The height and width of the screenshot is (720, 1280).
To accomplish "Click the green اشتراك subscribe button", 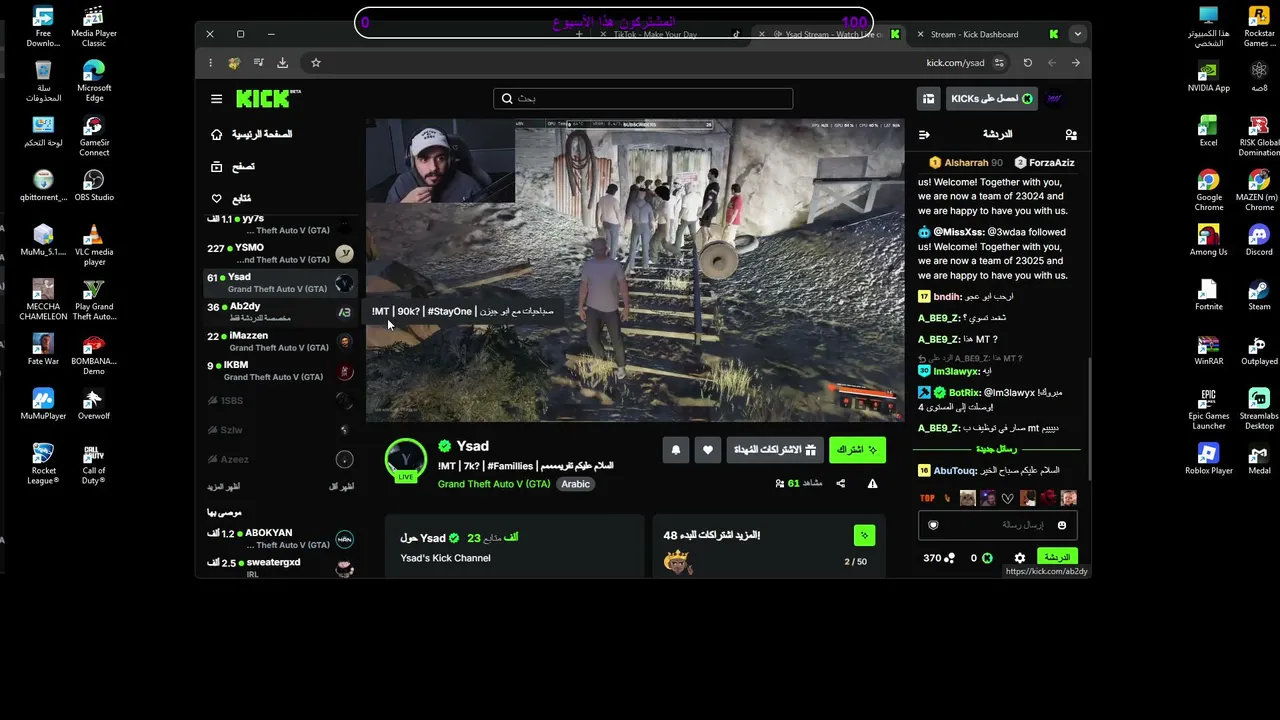I will point(857,450).
